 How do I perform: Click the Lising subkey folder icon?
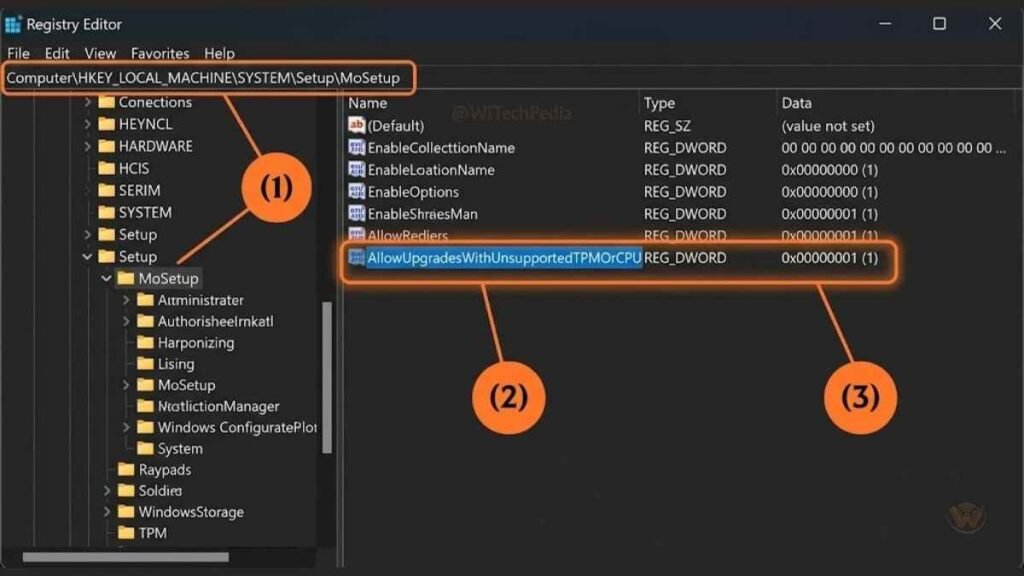coord(146,364)
